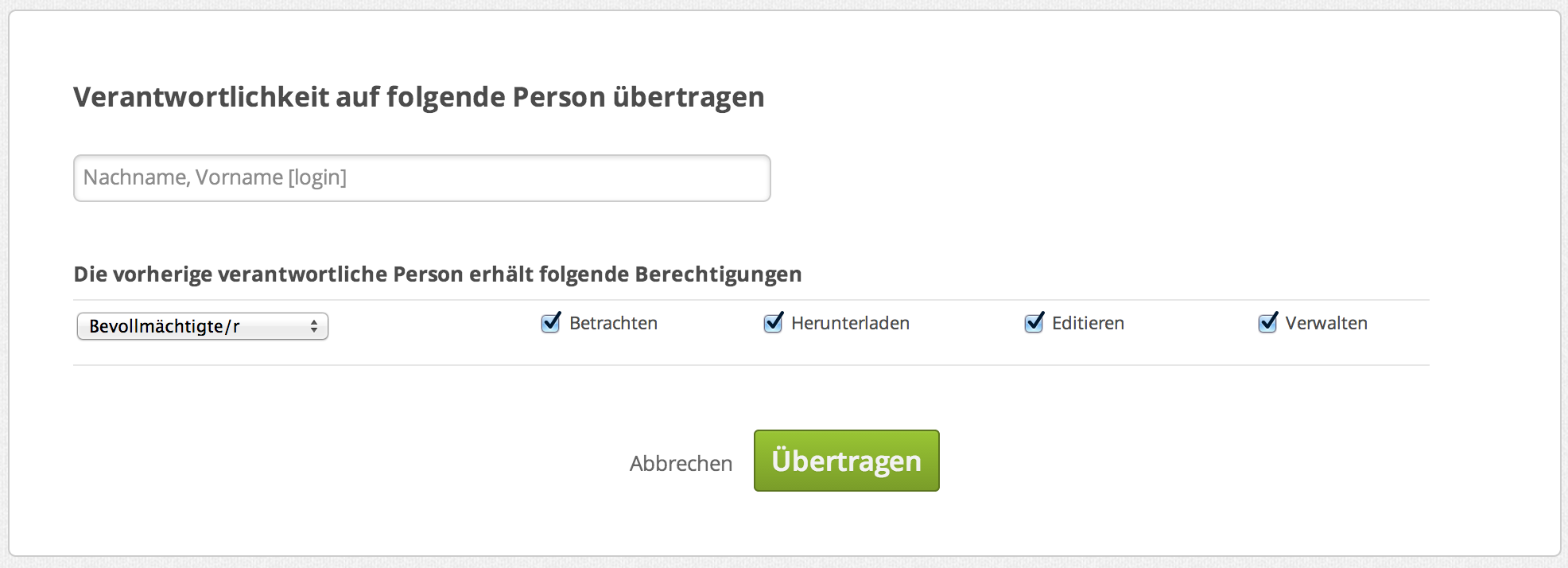Focus the person search box placeholder text
Viewport: 1568px width, 568px height.
pos(215,177)
